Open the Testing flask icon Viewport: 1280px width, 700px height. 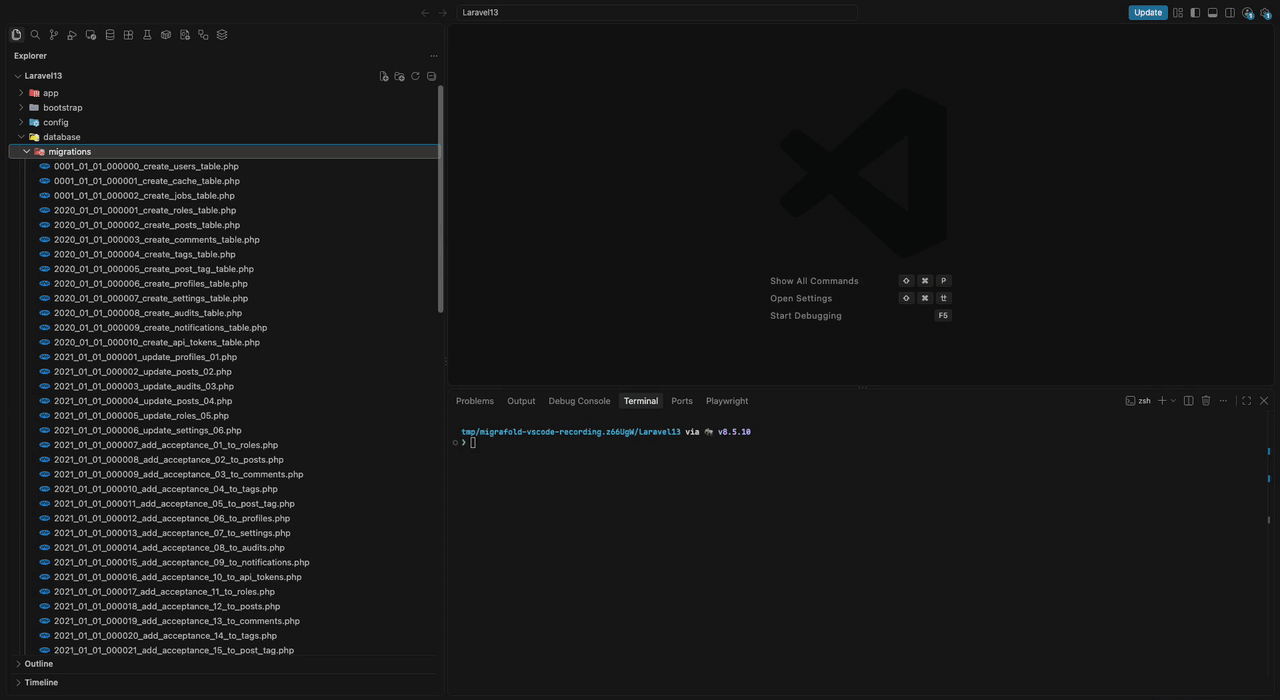coord(147,34)
